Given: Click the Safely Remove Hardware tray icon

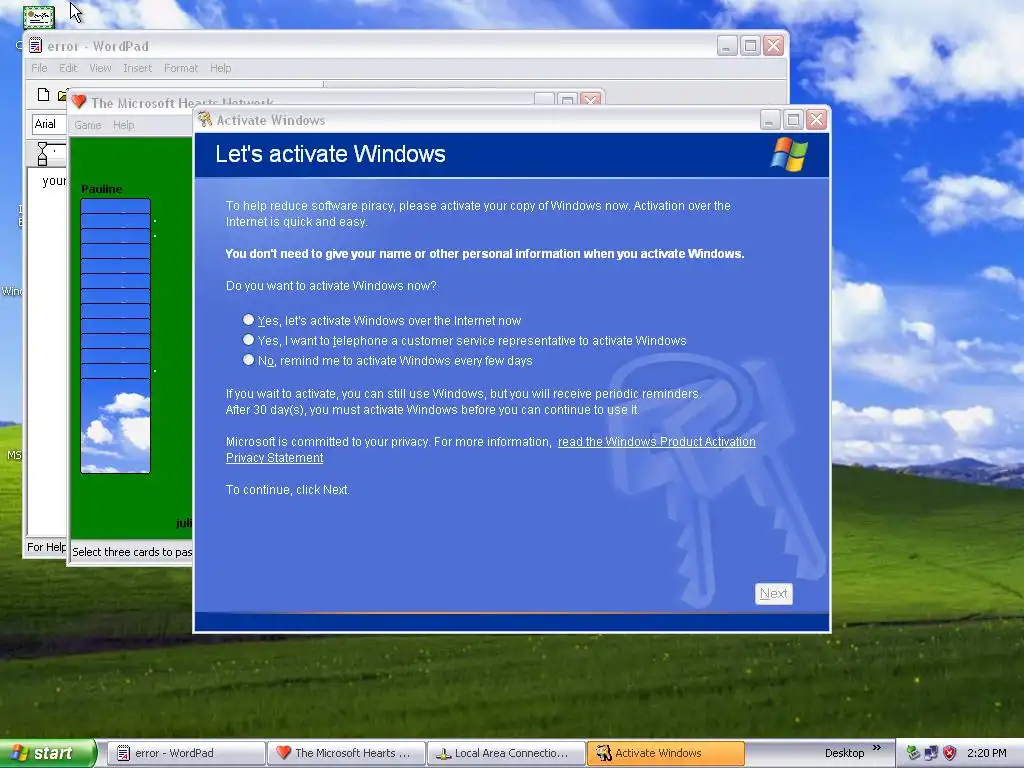Looking at the screenshot, I should click(913, 753).
